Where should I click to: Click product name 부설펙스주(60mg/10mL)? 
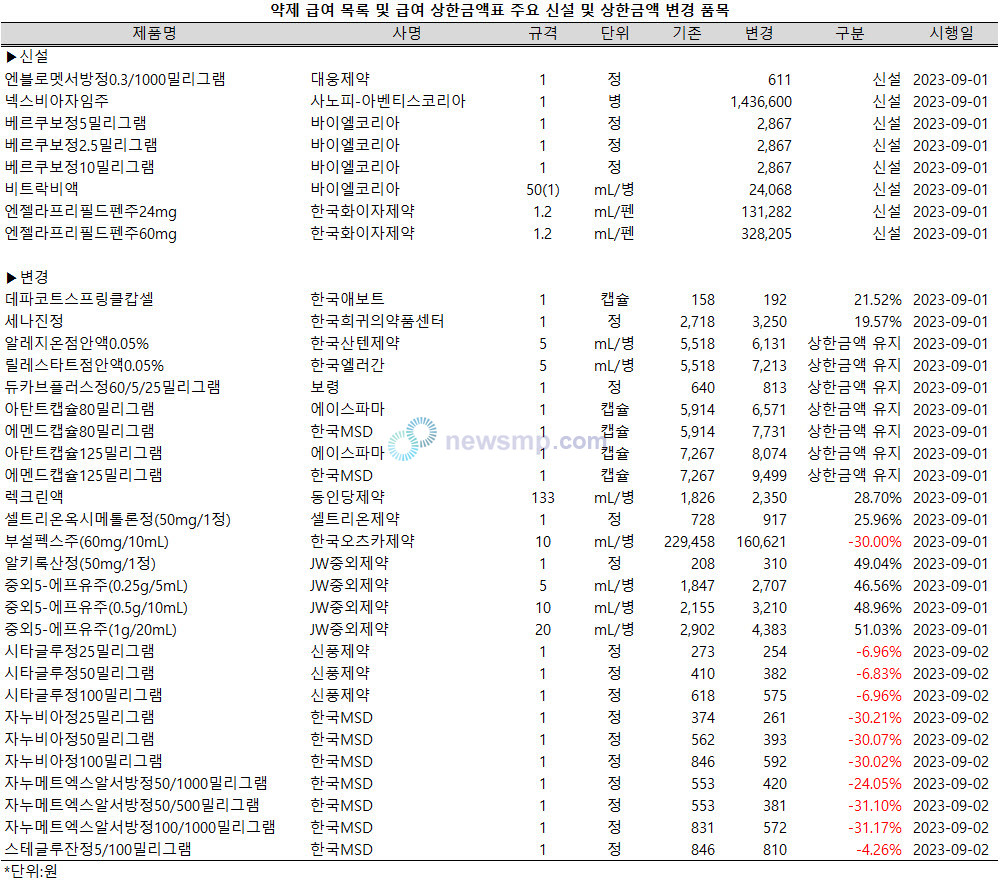pyautogui.click(x=87, y=542)
